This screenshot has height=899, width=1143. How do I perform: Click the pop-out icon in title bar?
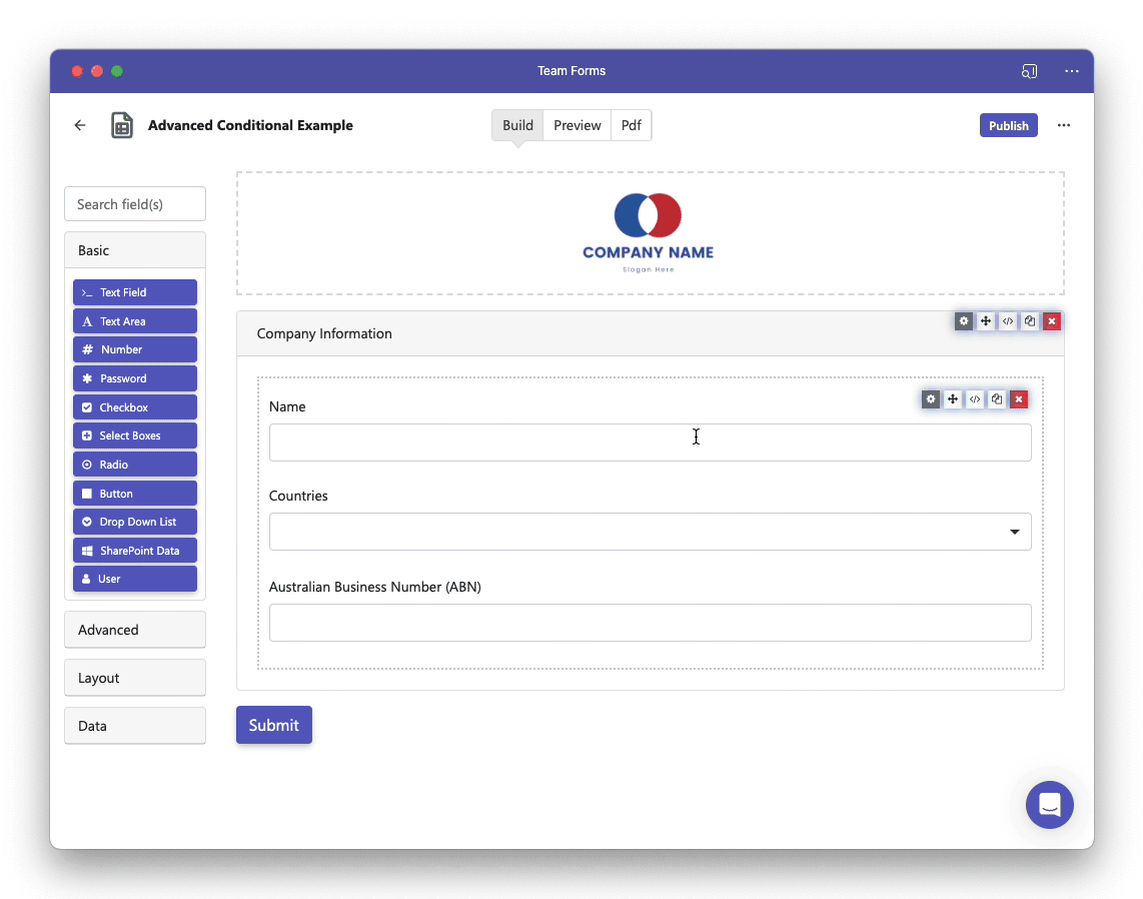click(x=1029, y=71)
